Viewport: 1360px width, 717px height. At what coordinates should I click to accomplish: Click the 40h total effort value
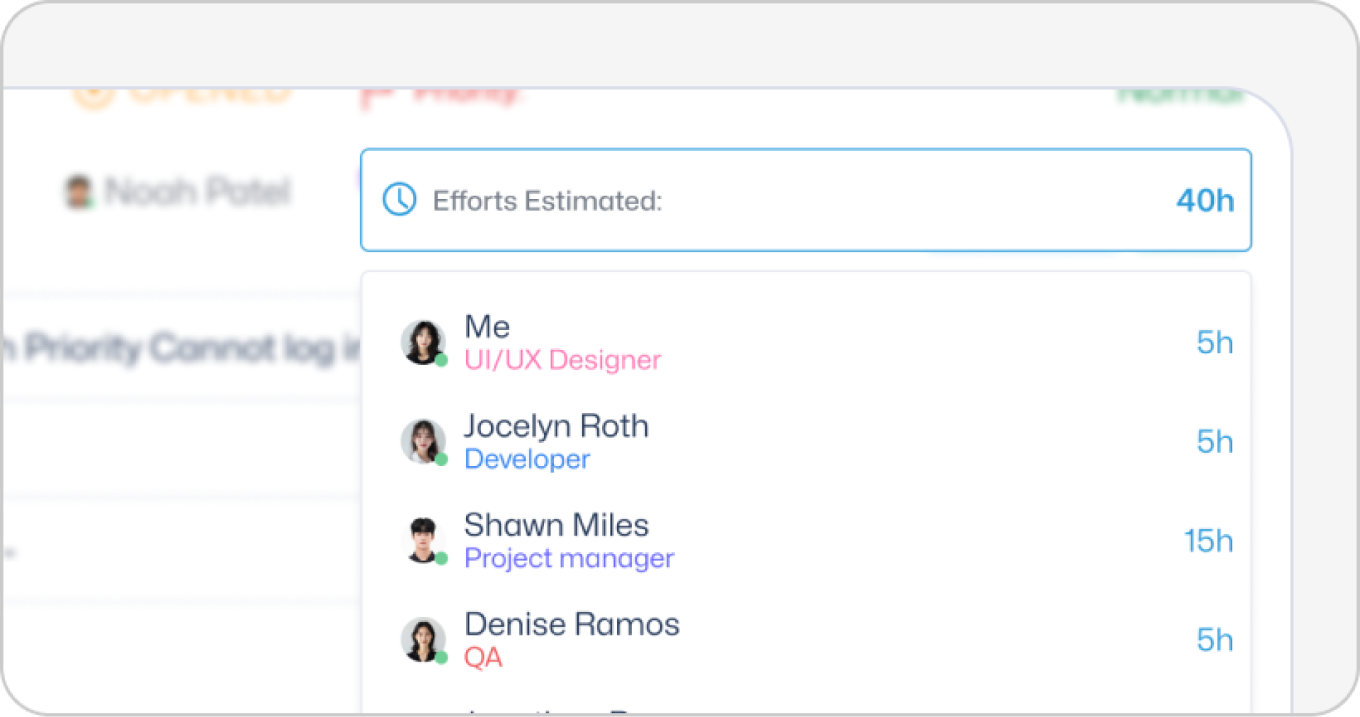(1205, 200)
